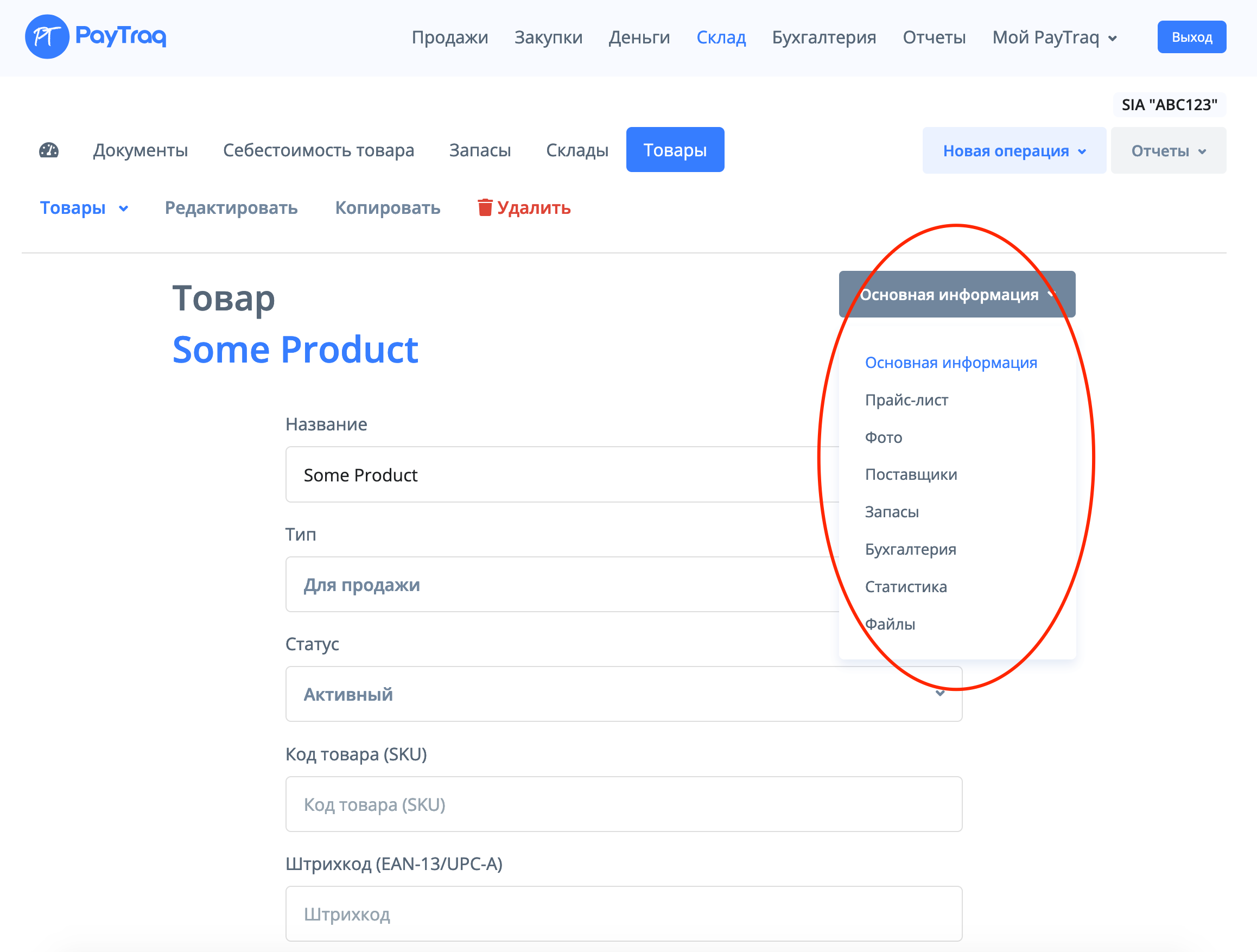Select Прайс-лист from the section menu
Viewport: 1257px width, 952px height.
tap(906, 400)
